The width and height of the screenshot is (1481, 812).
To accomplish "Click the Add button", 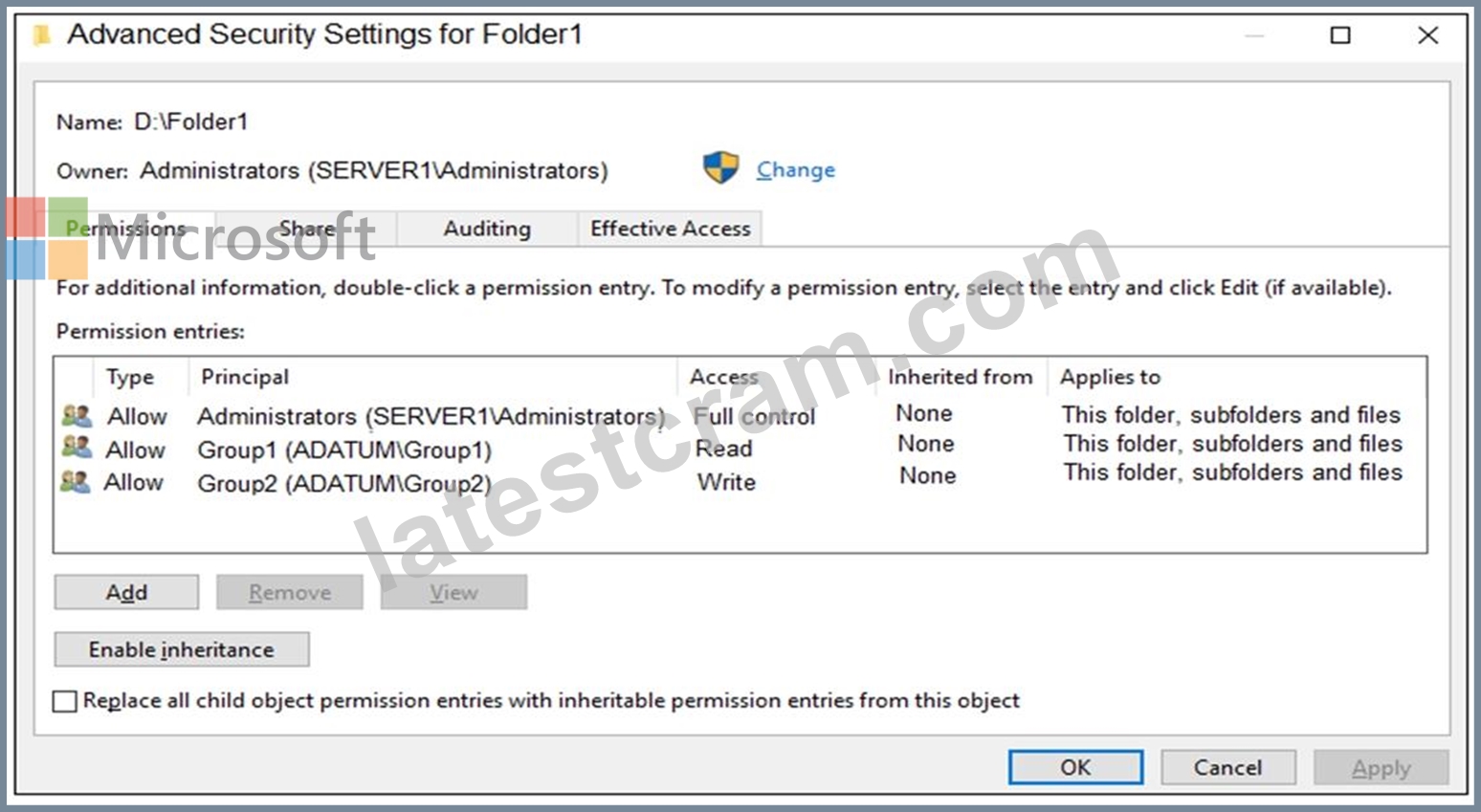I will [126, 592].
